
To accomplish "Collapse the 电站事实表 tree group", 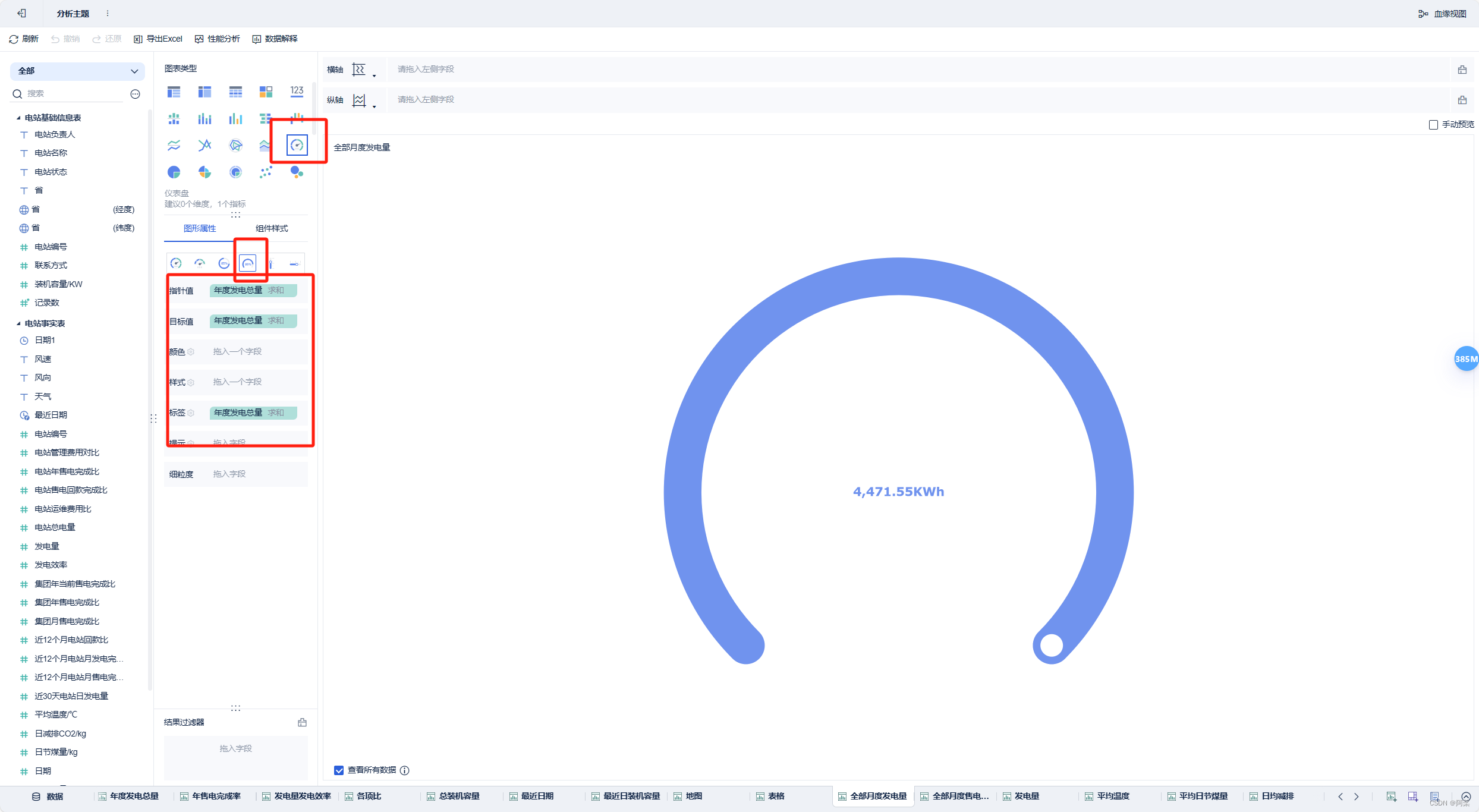I will click(18, 324).
